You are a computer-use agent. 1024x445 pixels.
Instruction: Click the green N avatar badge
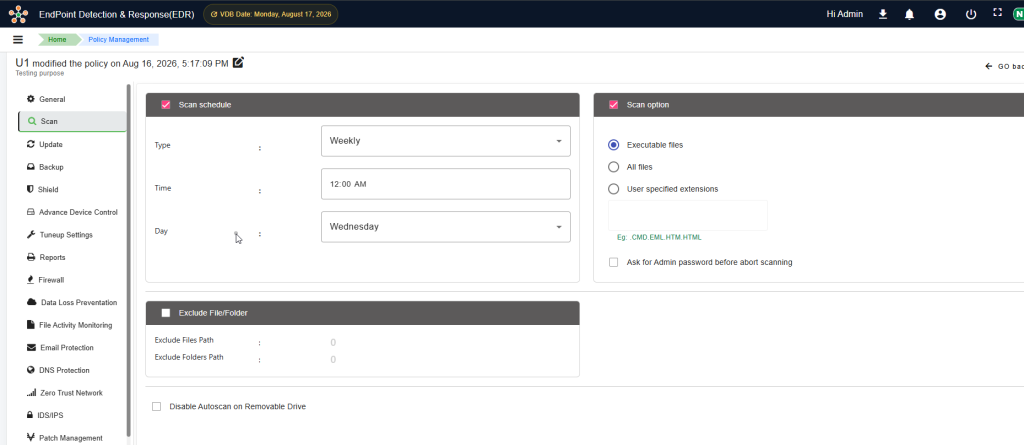click(x=1018, y=14)
